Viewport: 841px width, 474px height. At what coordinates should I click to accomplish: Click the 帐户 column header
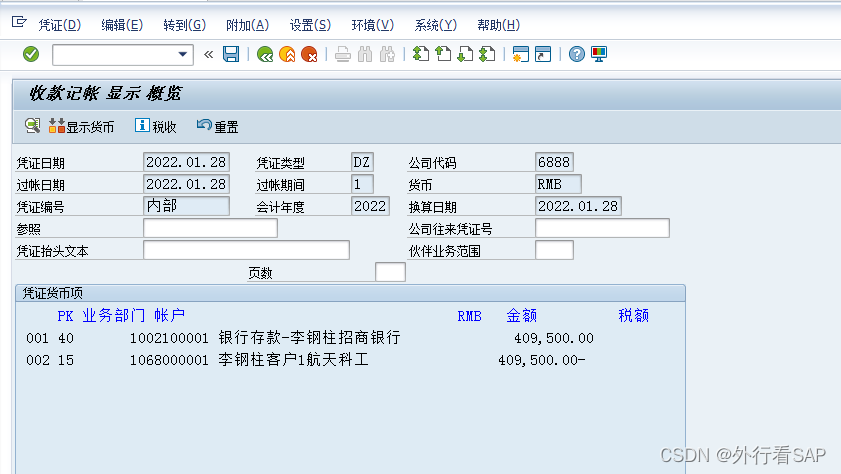[169, 315]
